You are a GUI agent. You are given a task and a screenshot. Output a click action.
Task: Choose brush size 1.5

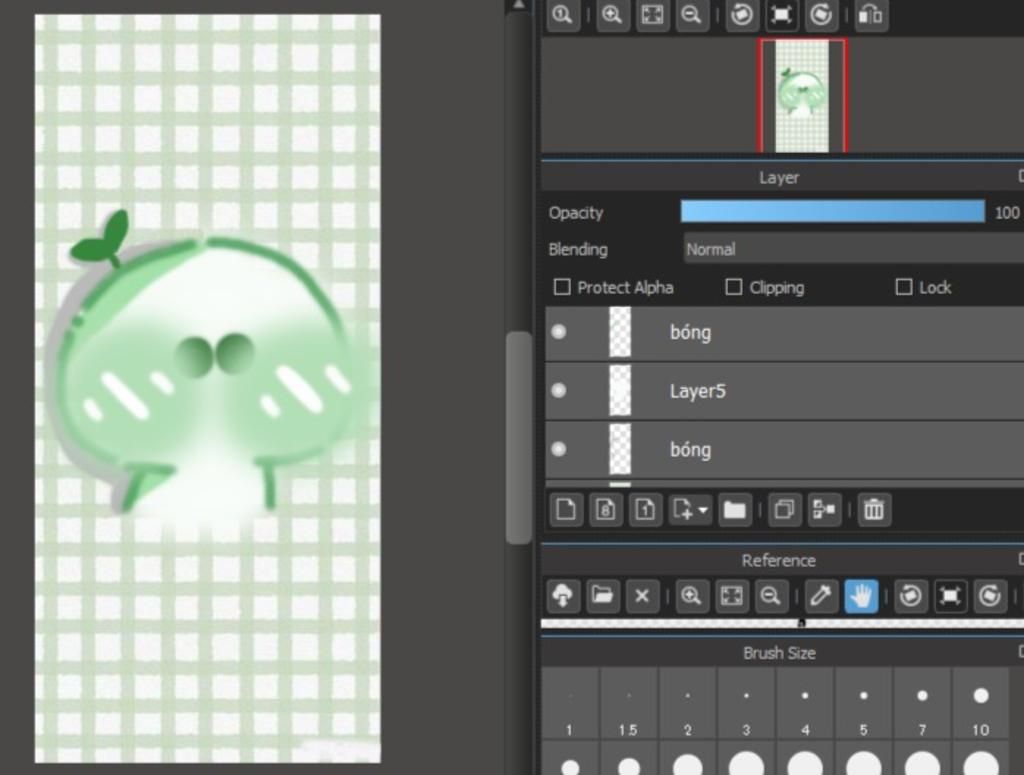pyautogui.click(x=629, y=704)
